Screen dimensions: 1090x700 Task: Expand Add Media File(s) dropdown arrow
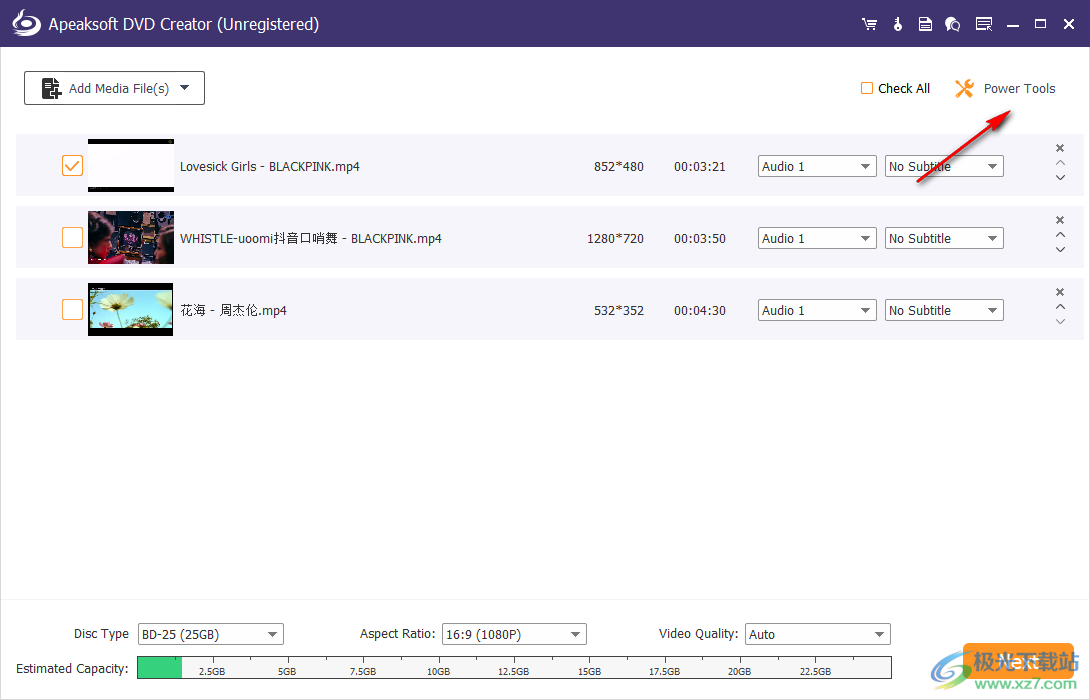pos(184,88)
